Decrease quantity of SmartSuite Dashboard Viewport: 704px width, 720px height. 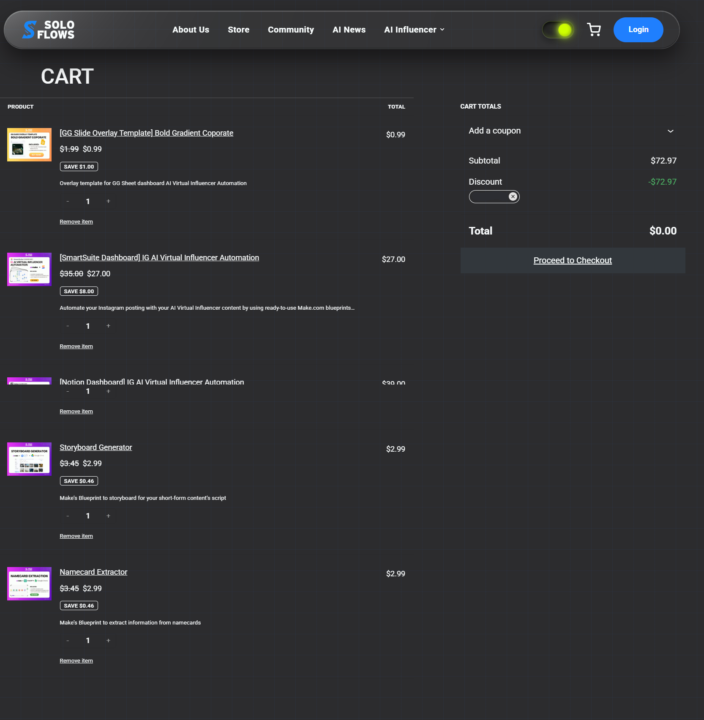click(68, 326)
